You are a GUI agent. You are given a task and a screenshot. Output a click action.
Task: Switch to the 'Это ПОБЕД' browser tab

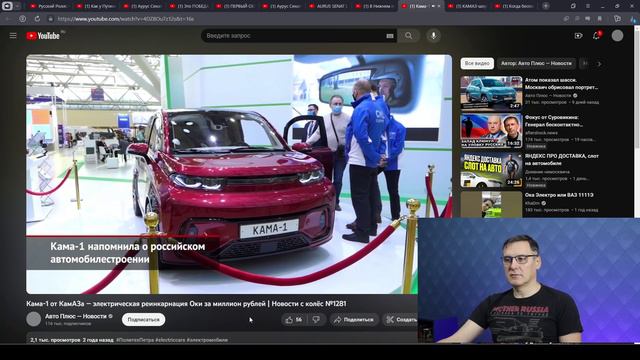189,6
